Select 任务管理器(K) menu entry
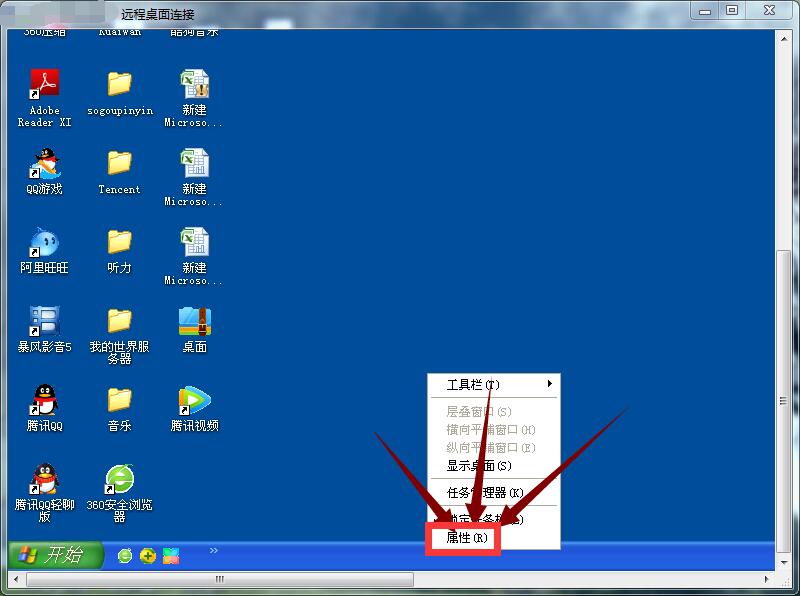Image resolution: width=800 pixels, height=596 pixels. tap(485, 492)
